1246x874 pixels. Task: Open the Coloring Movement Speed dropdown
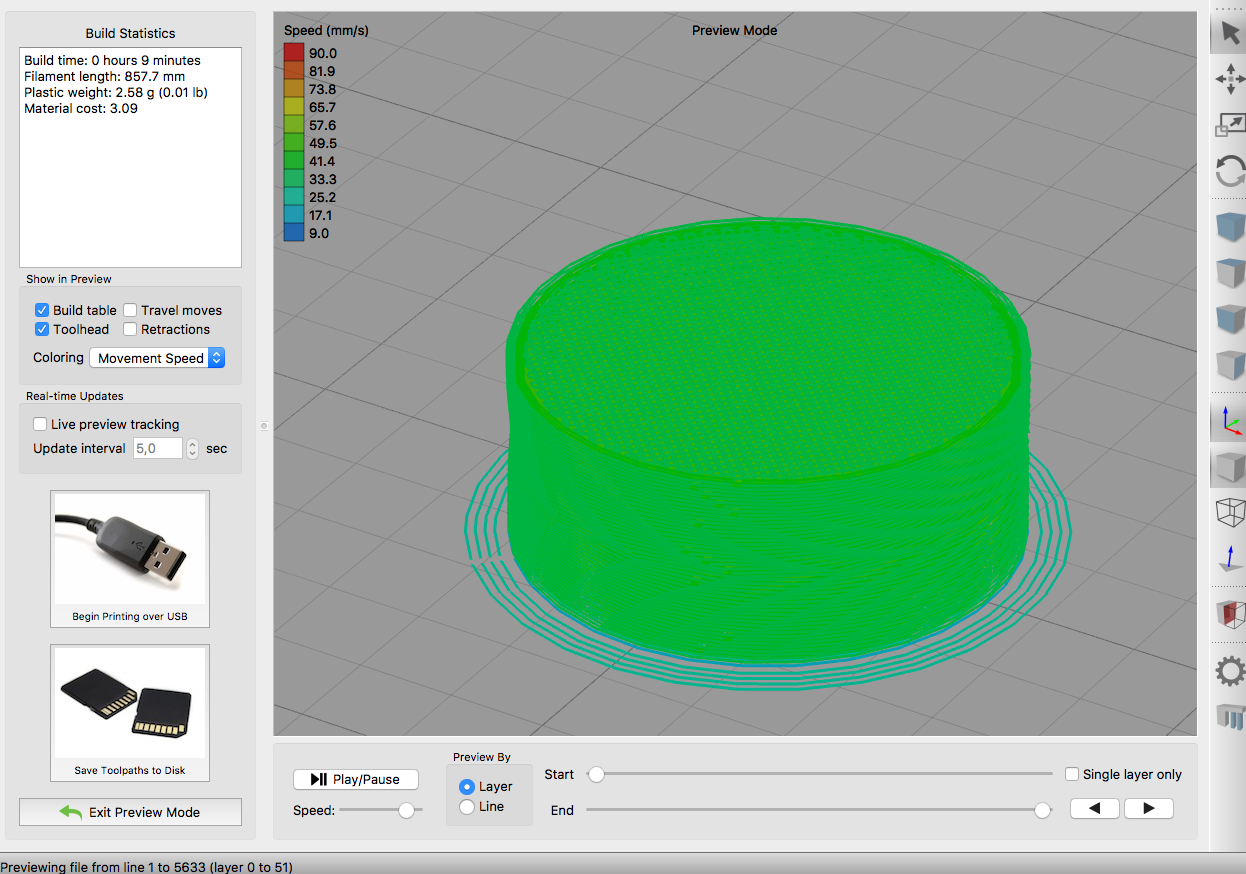[x=157, y=358]
